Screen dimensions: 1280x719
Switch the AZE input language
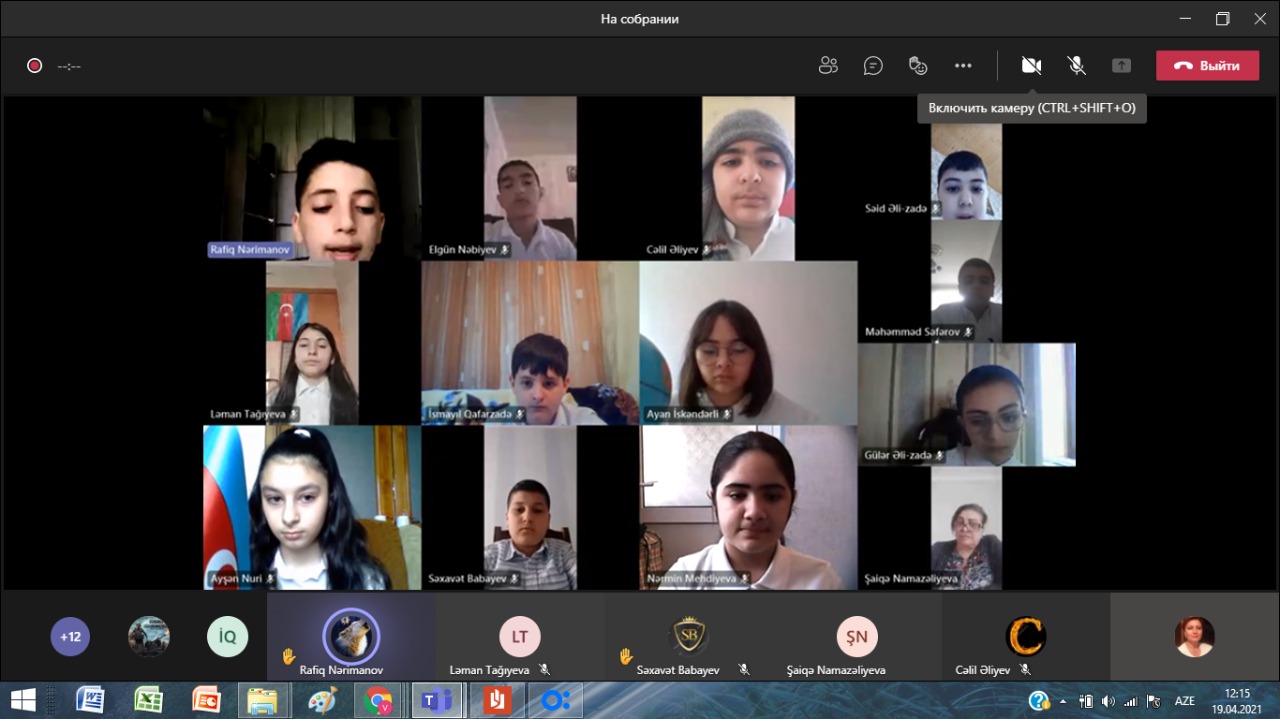(1185, 701)
